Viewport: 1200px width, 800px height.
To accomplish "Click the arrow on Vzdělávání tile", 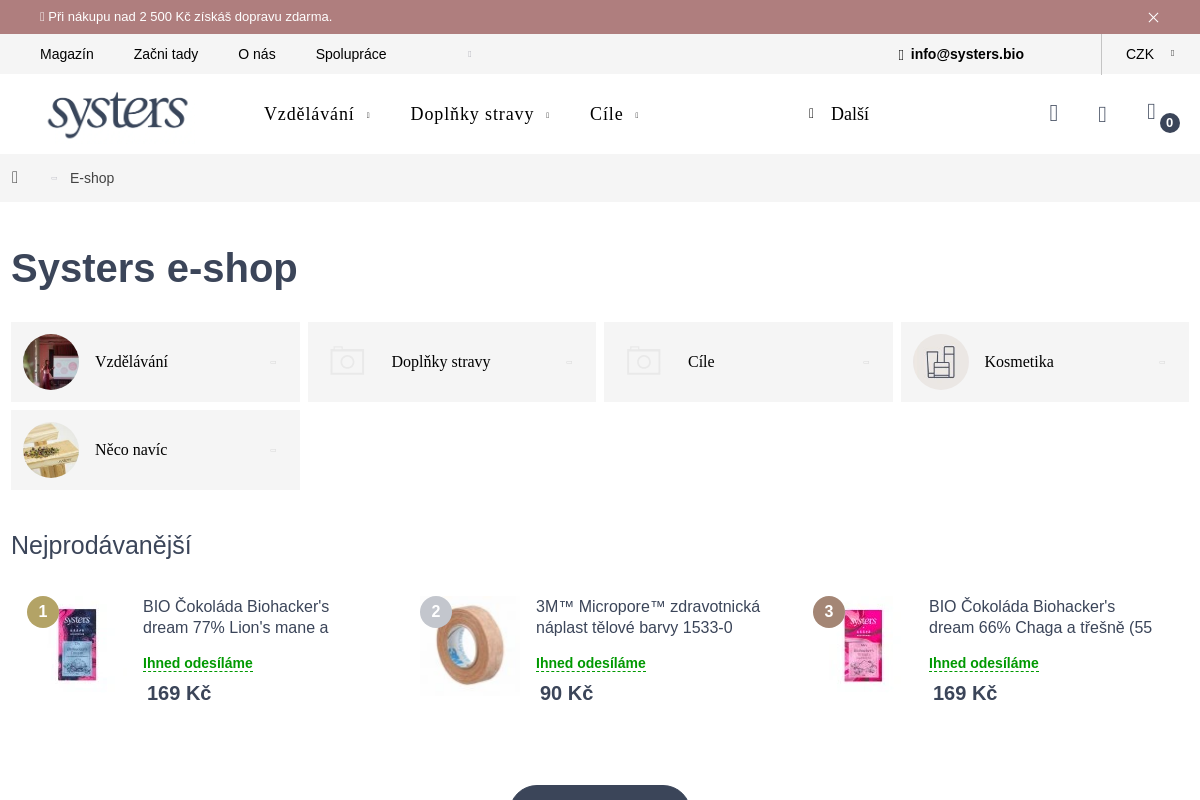I will coord(273,362).
